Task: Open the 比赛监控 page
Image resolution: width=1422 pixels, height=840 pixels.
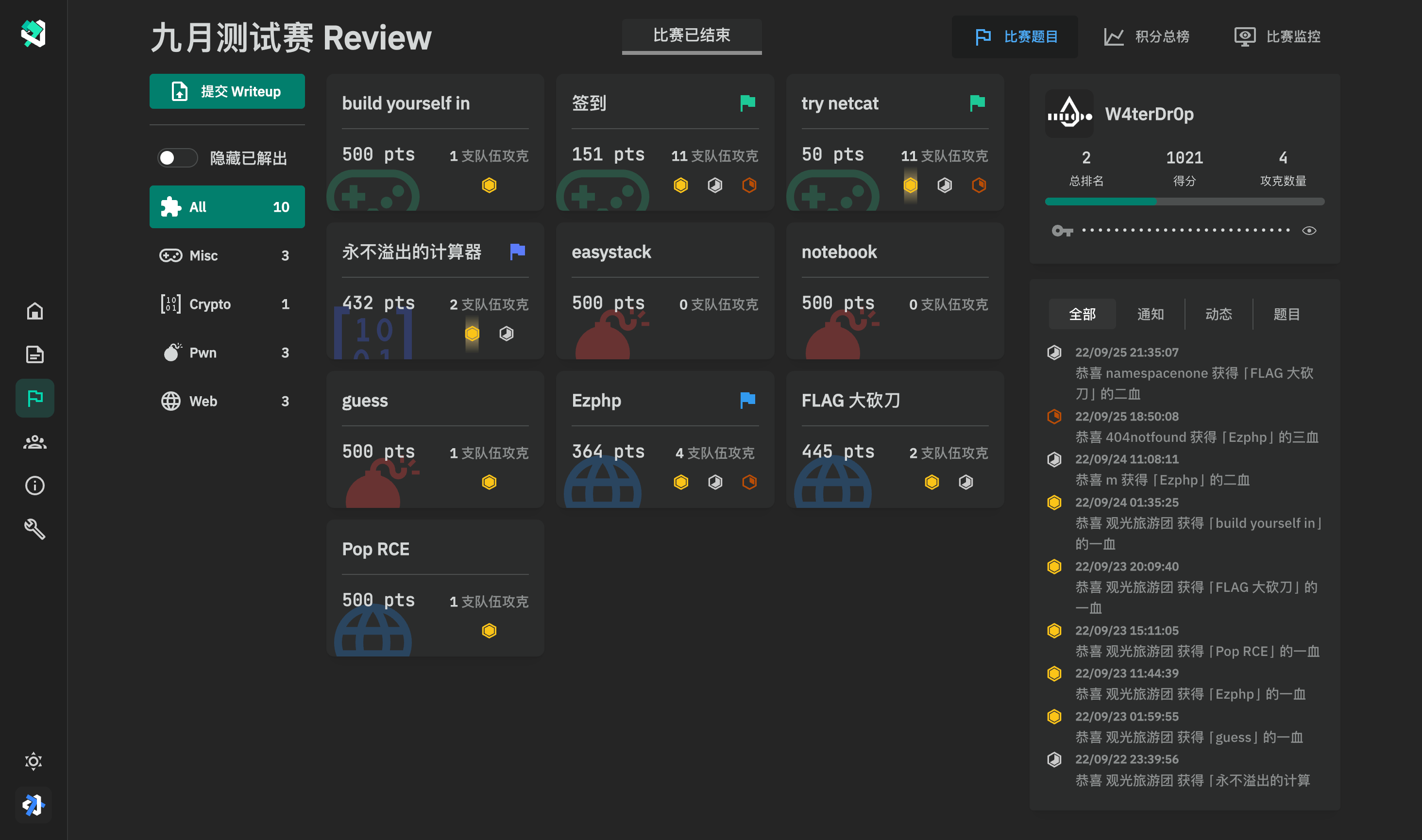Action: tap(1278, 37)
